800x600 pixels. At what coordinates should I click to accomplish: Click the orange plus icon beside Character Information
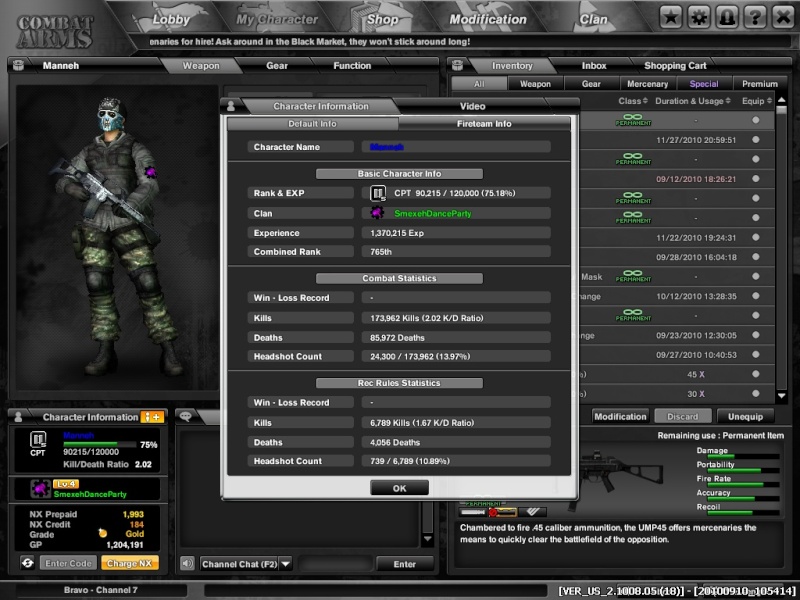pos(152,417)
